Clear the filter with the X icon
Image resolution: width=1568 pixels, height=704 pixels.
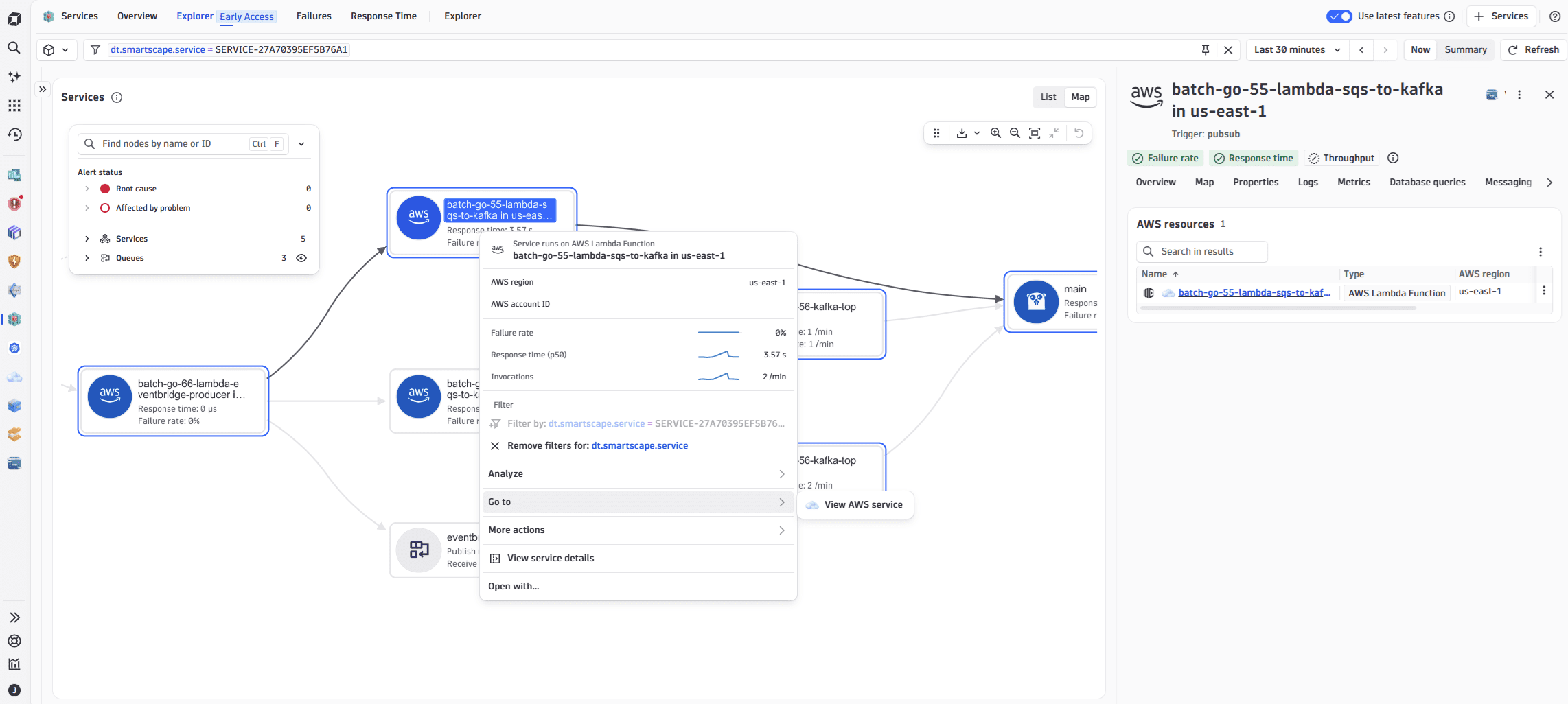coord(1228,49)
